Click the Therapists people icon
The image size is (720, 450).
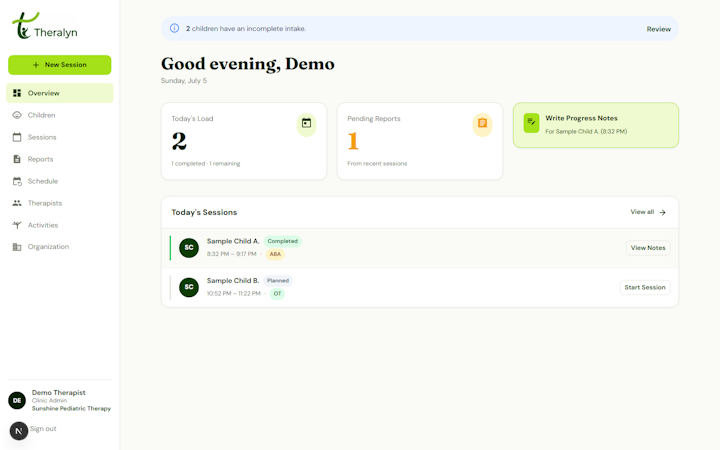17,203
